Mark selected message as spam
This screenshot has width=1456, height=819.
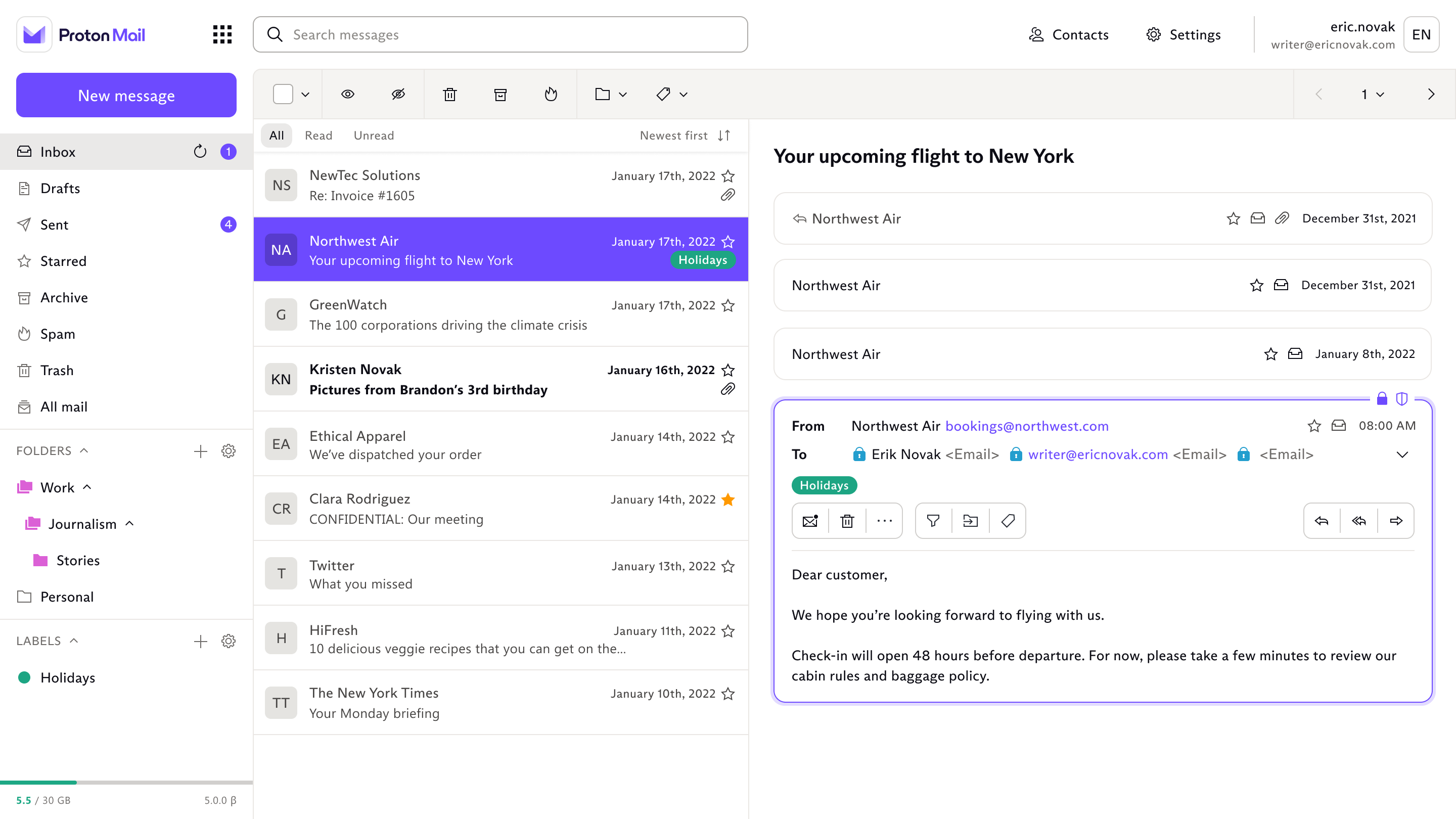coord(551,94)
